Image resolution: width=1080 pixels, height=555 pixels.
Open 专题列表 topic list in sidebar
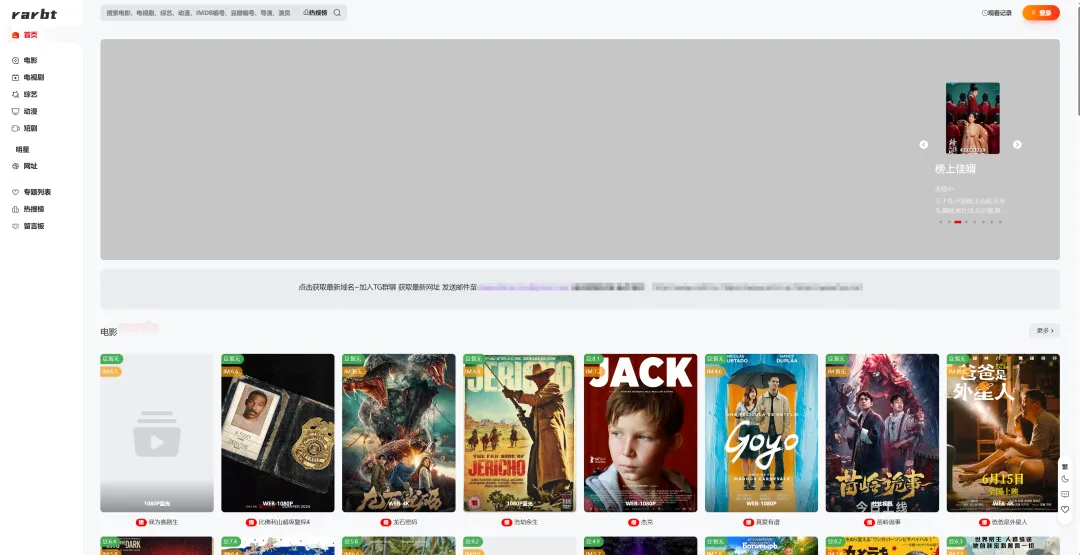[x=32, y=192]
